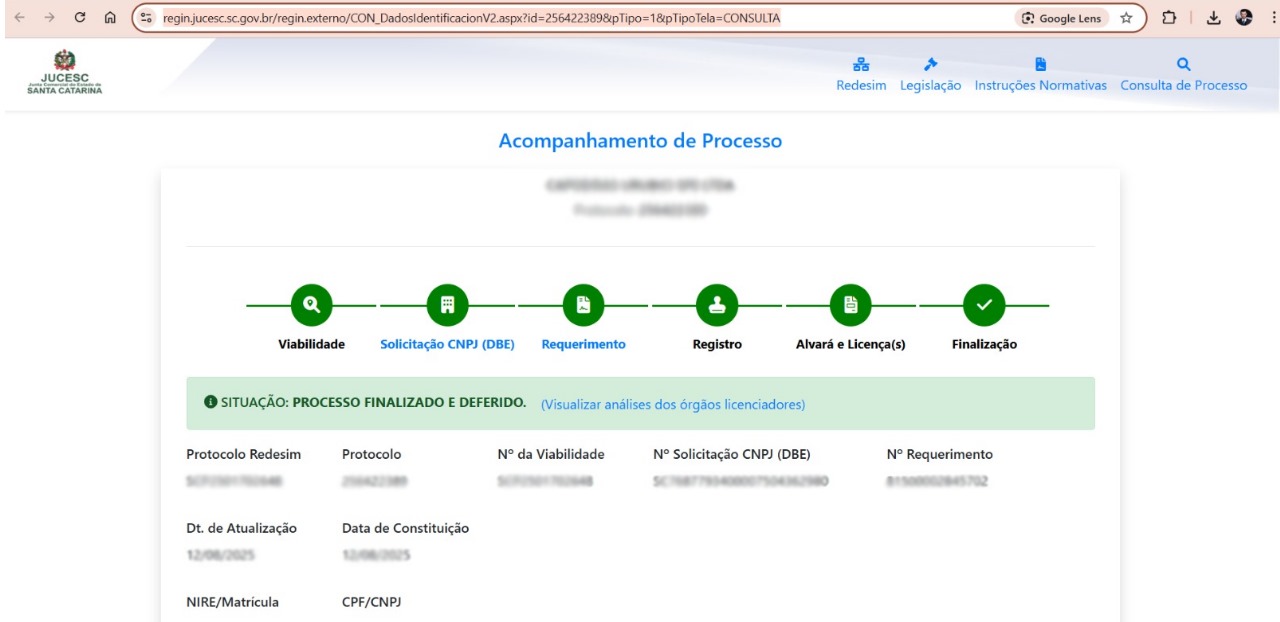Open Instruções Normativas in the navigation

pyautogui.click(x=1040, y=76)
